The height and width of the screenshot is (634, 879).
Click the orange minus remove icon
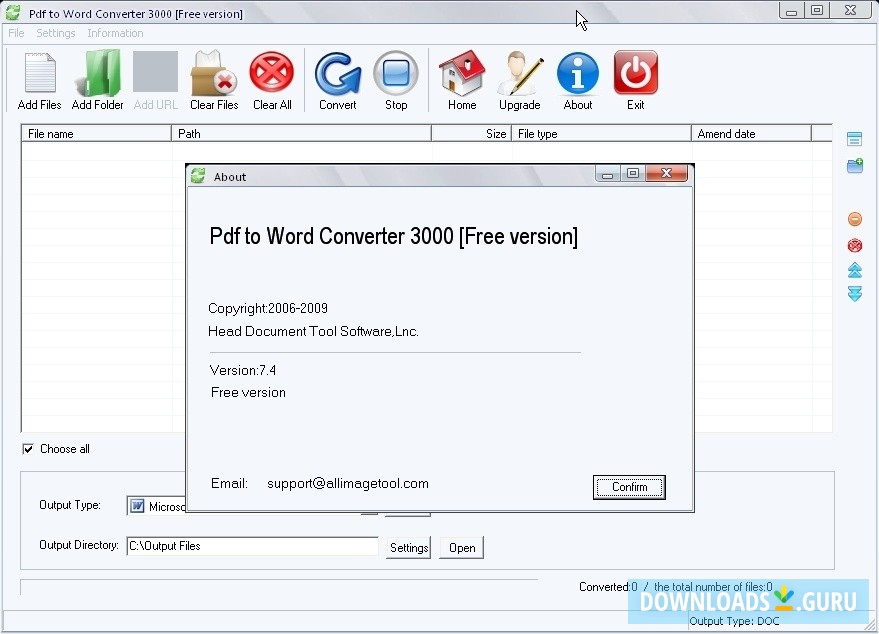(855, 219)
